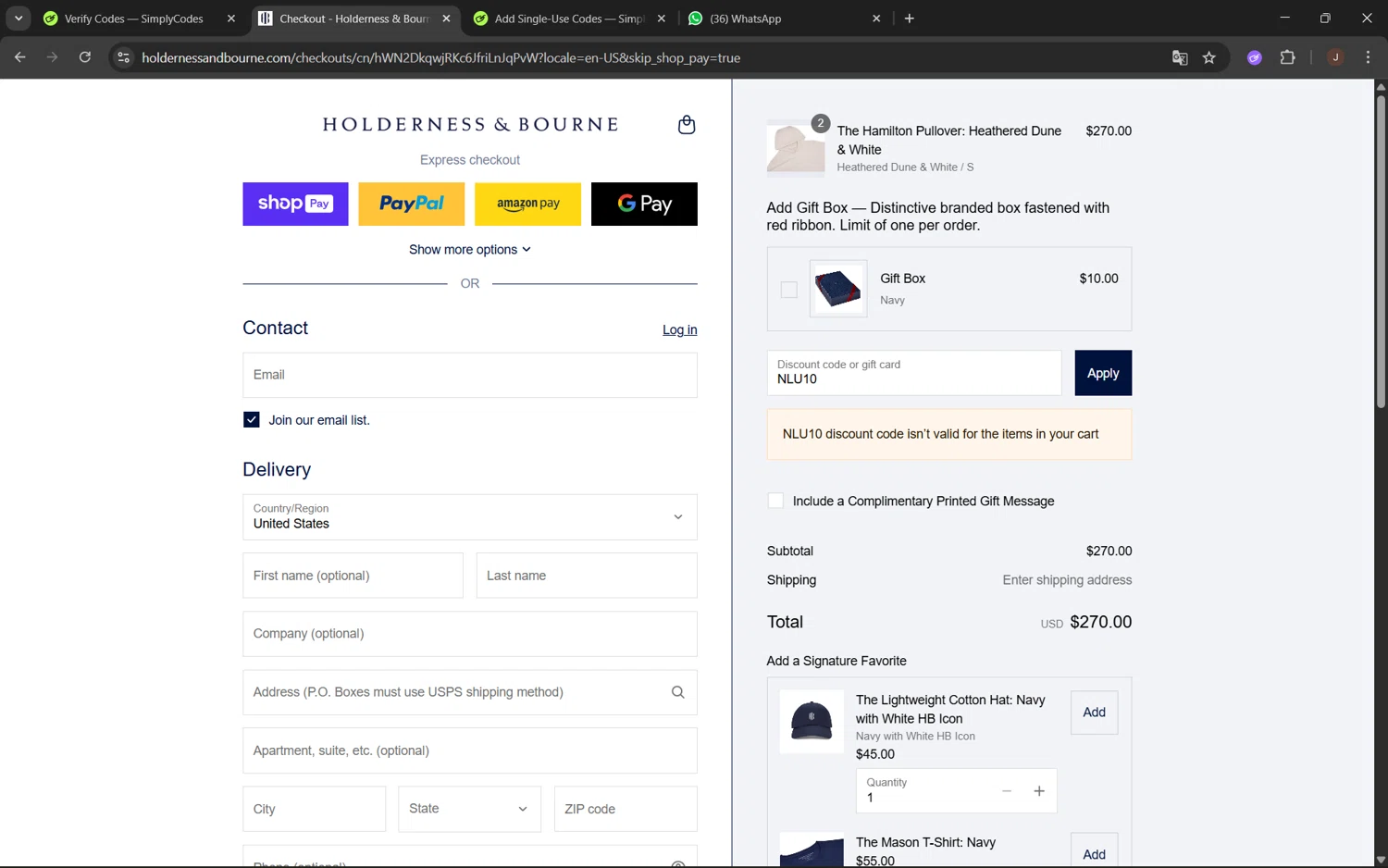Open the purple extension icon
The width and height of the screenshot is (1388, 868).
click(1255, 57)
